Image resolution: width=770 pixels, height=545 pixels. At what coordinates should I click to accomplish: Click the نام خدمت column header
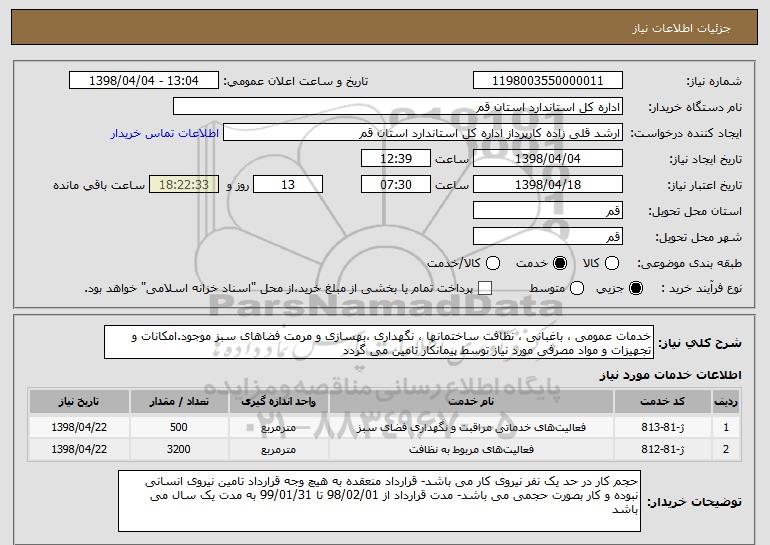[x=471, y=402]
